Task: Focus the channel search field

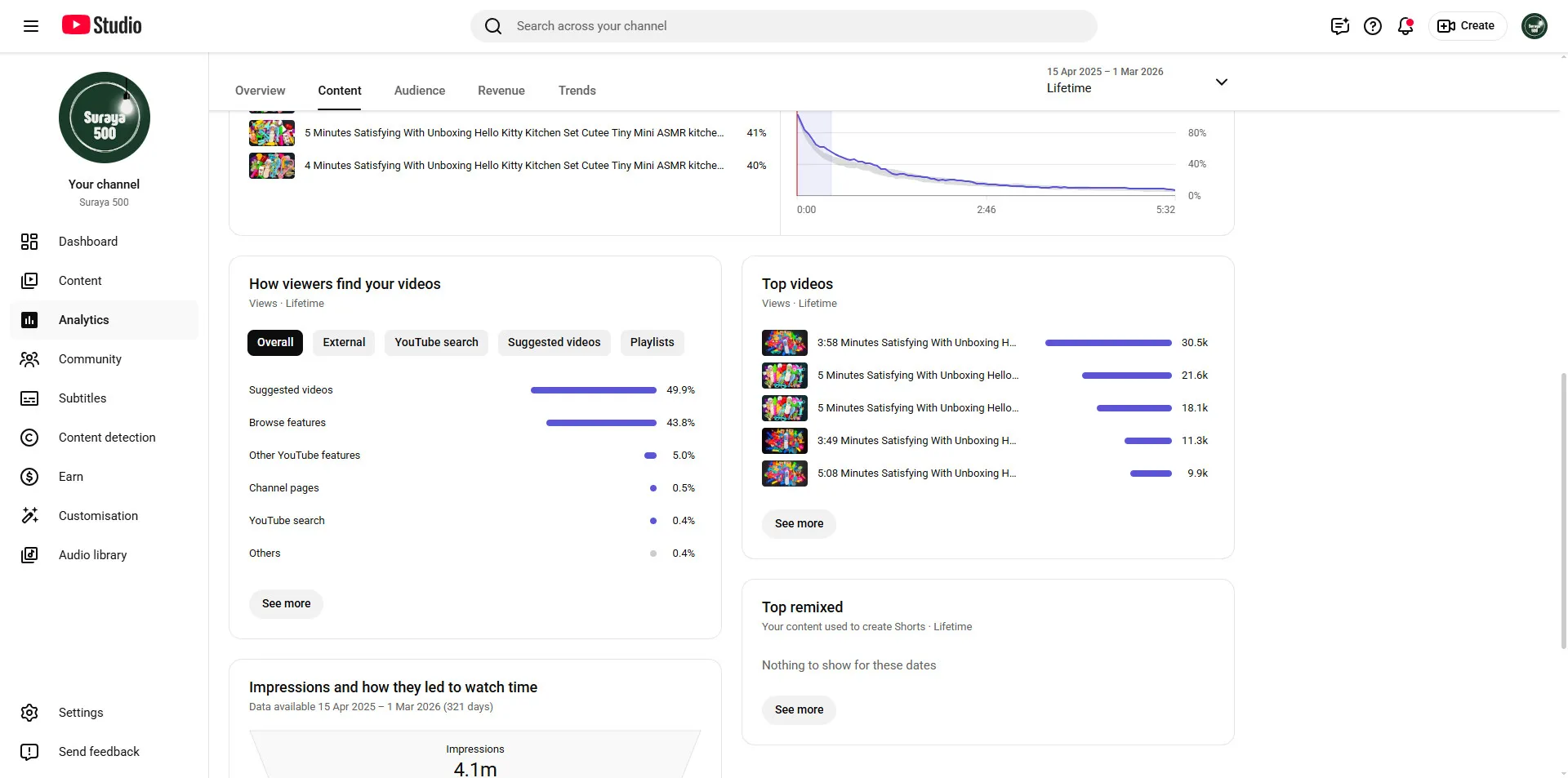Action: pyautogui.click(x=784, y=26)
